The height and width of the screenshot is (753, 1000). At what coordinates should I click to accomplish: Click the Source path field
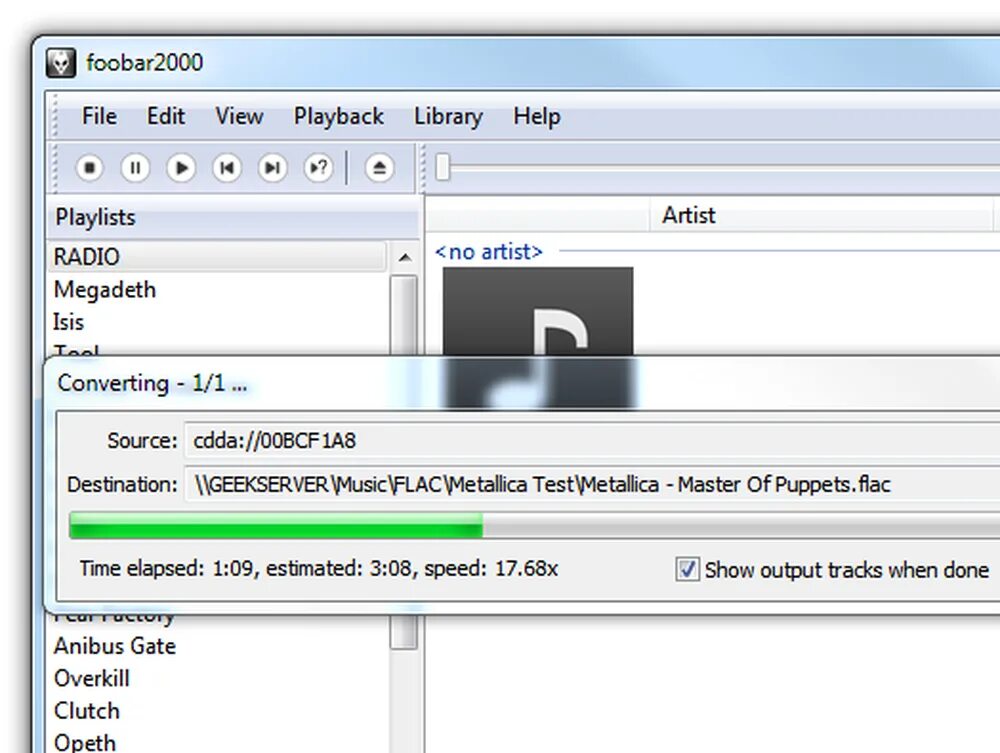point(592,441)
